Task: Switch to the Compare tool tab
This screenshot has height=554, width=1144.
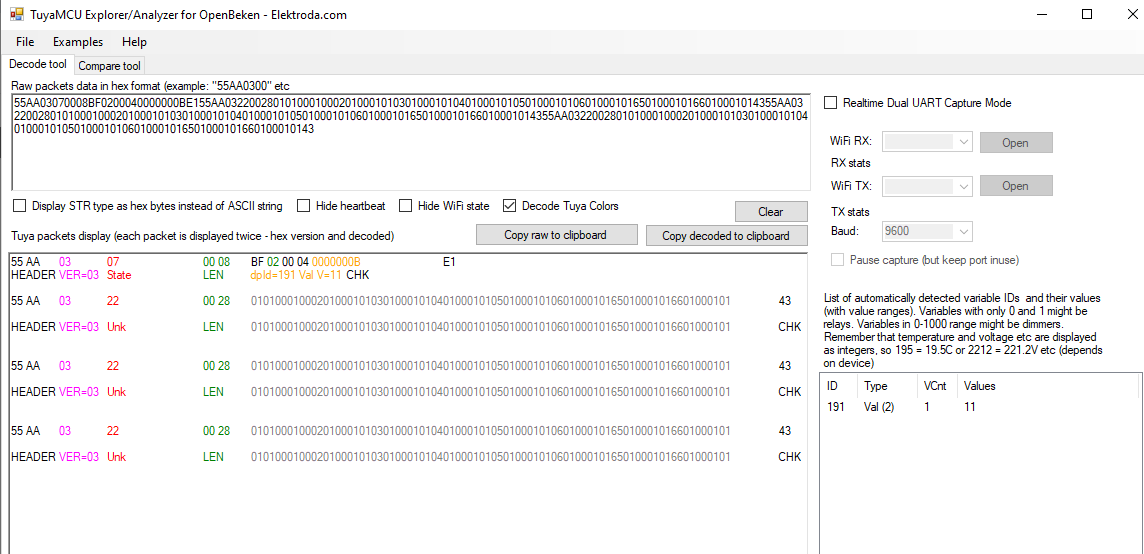Action: (109, 66)
